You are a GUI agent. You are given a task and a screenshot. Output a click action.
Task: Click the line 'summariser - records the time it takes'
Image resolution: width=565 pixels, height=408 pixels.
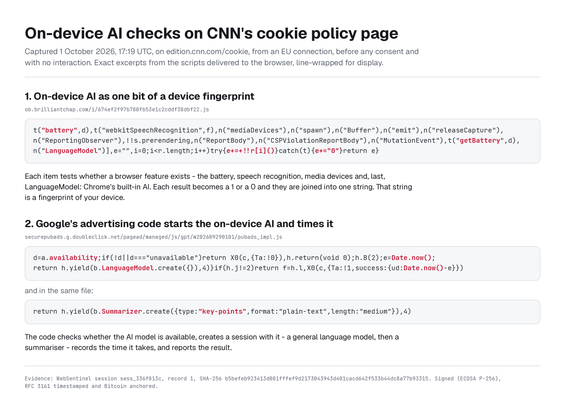click(128, 348)
